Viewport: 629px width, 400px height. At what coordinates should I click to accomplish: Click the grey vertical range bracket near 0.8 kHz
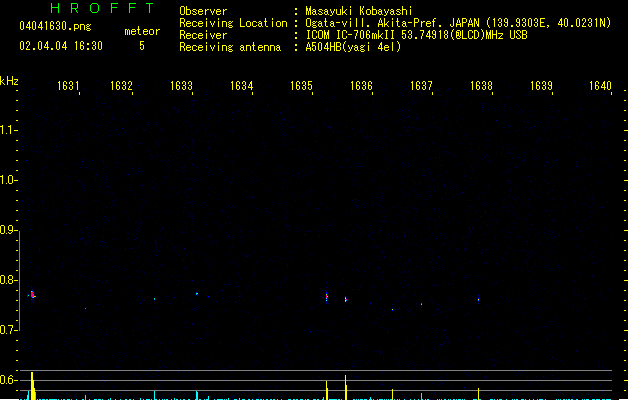click(x=19, y=281)
